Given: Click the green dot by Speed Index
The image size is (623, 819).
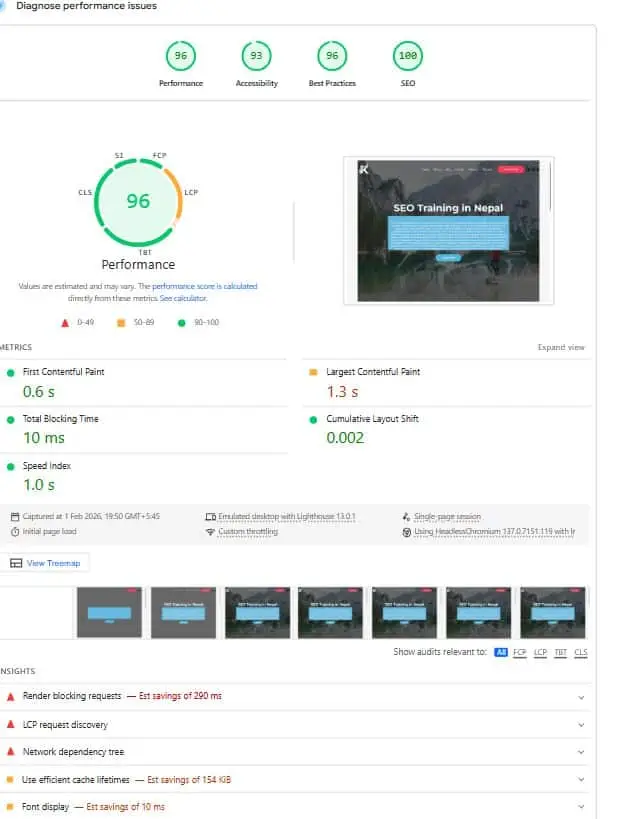Looking at the screenshot, I should 10,467.
